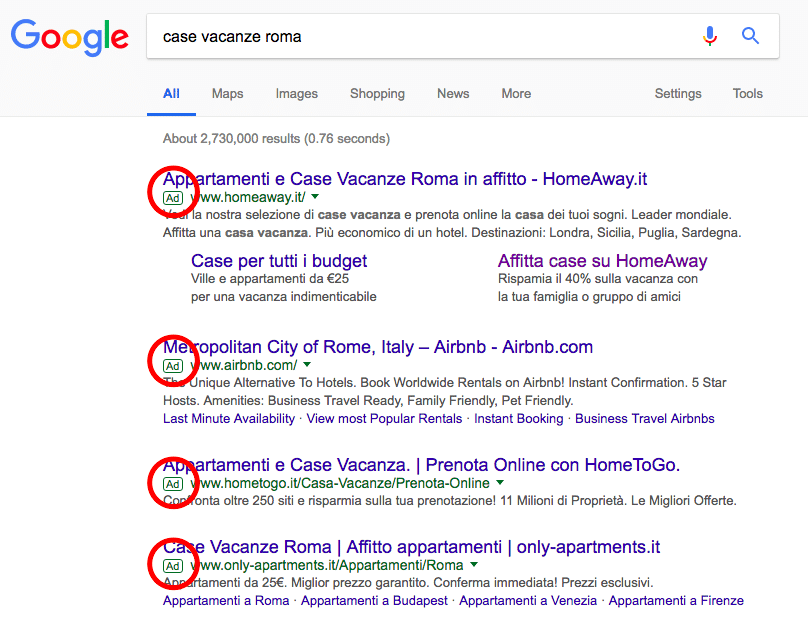Open the only-apartments.it ad title link
The width and height of the screenshot is (808, 622).
coord(411,547)
